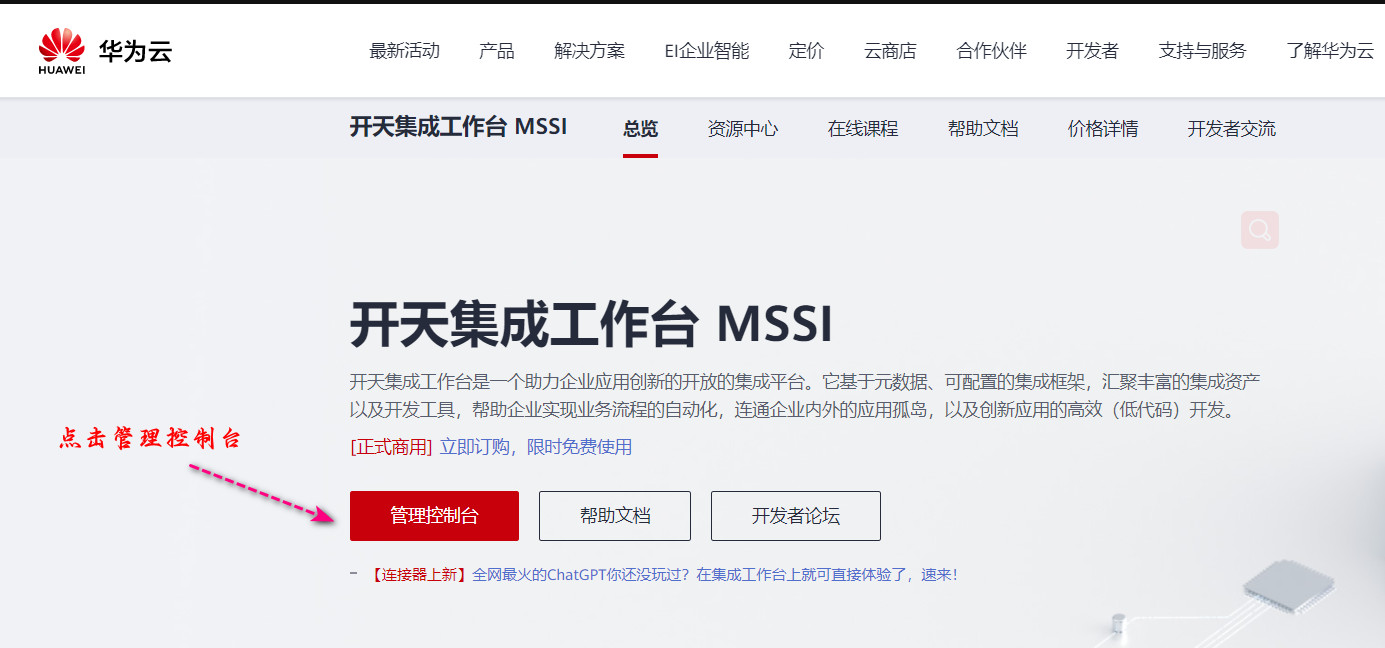
Task: Open the 价格详情 tab
Action: point(1103,129)
